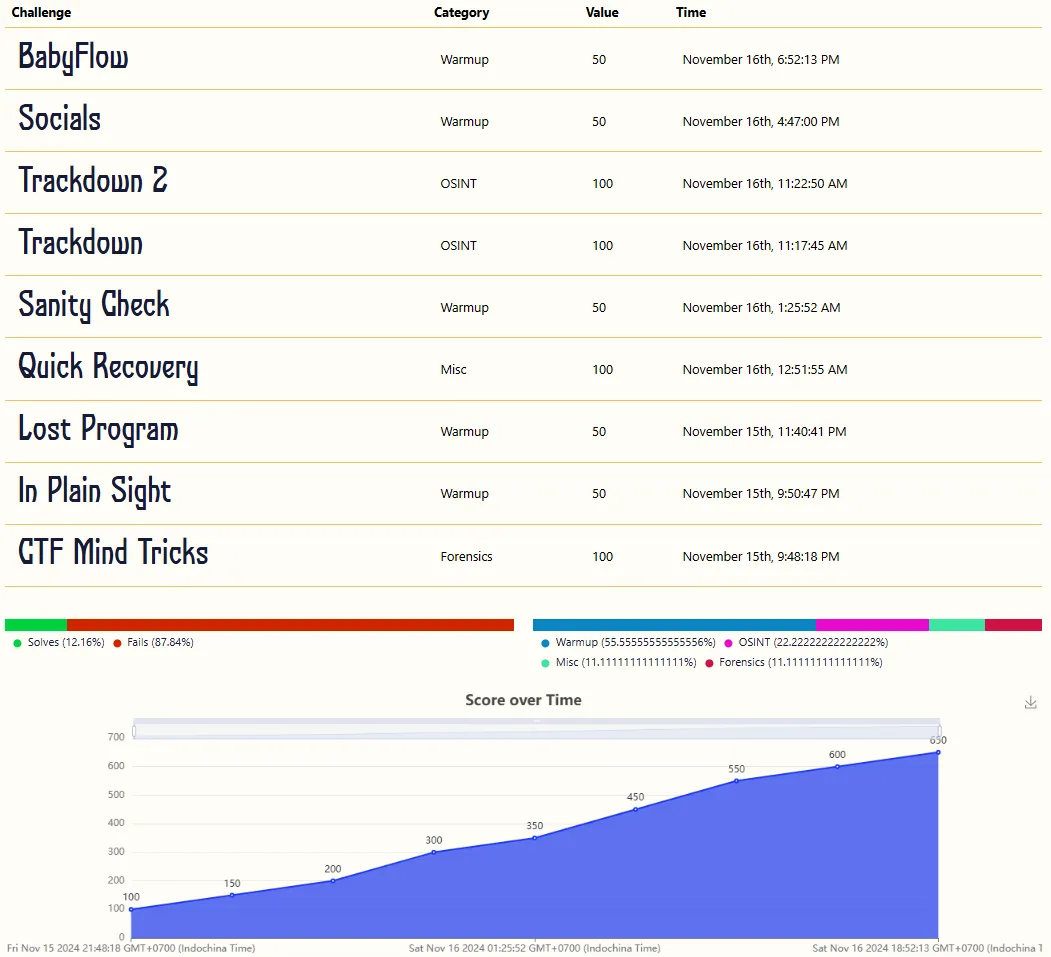Click the green Solves bar segment
Image resolution: width=1051 pixels, height=957 pixels.
click(36, 625)
